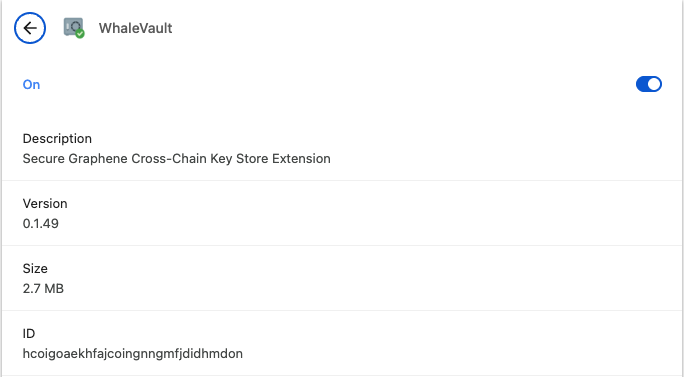The width and height of the screenshot is (684, 377).
Task: Click the MB unit in size row
Action: pos(54,288)
